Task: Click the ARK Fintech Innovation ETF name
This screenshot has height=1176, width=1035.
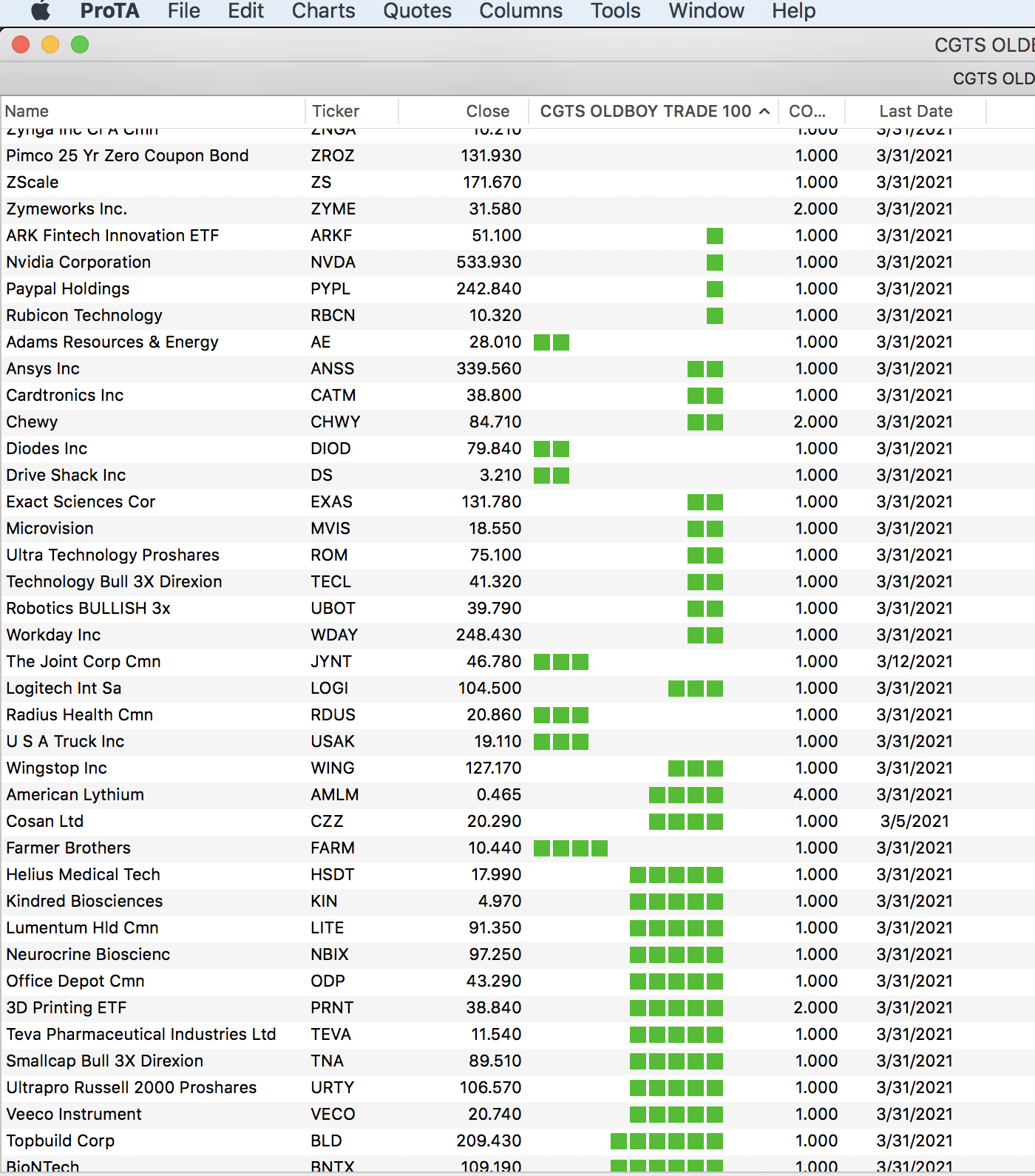Action: point(112,236)
